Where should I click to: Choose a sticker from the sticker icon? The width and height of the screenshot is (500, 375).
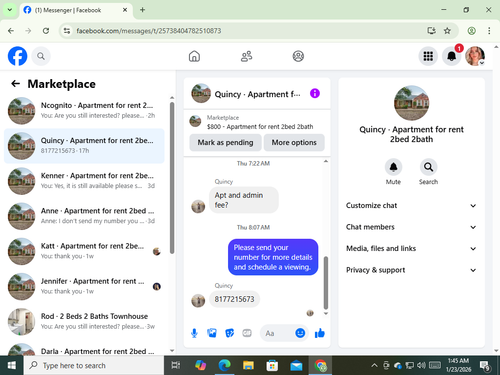coord(229,333)
